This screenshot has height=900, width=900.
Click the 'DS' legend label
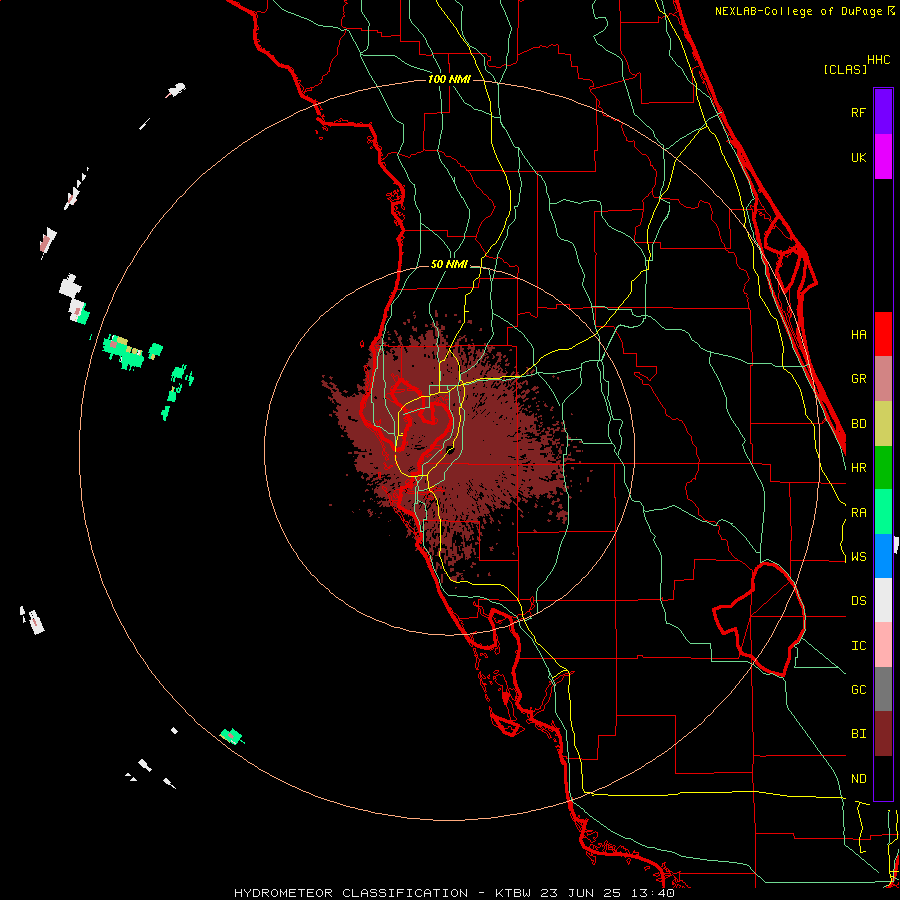[858, 601]
